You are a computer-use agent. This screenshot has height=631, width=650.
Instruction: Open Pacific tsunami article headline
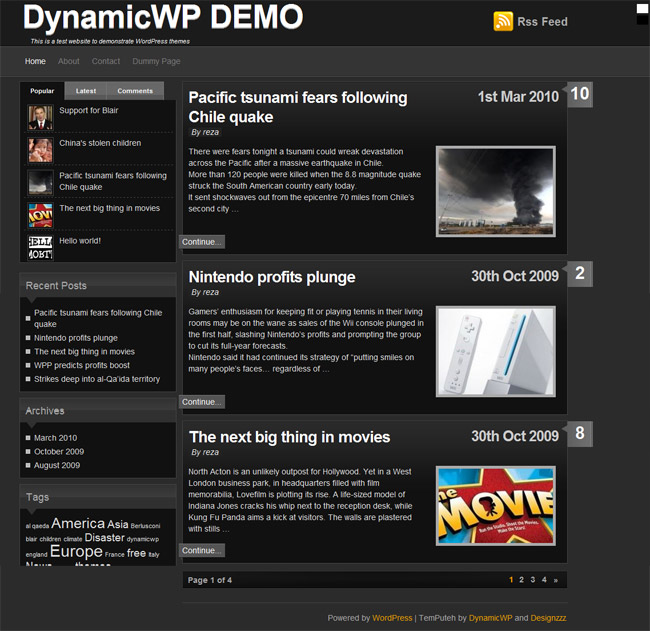tap(298, 107)
